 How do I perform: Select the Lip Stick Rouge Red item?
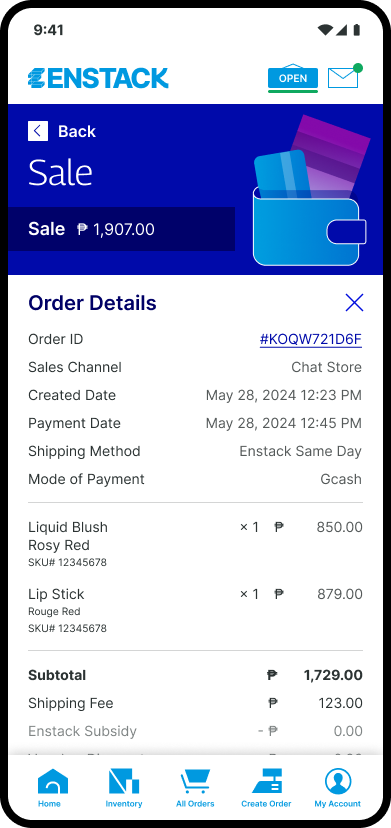[x=195, y=610]
